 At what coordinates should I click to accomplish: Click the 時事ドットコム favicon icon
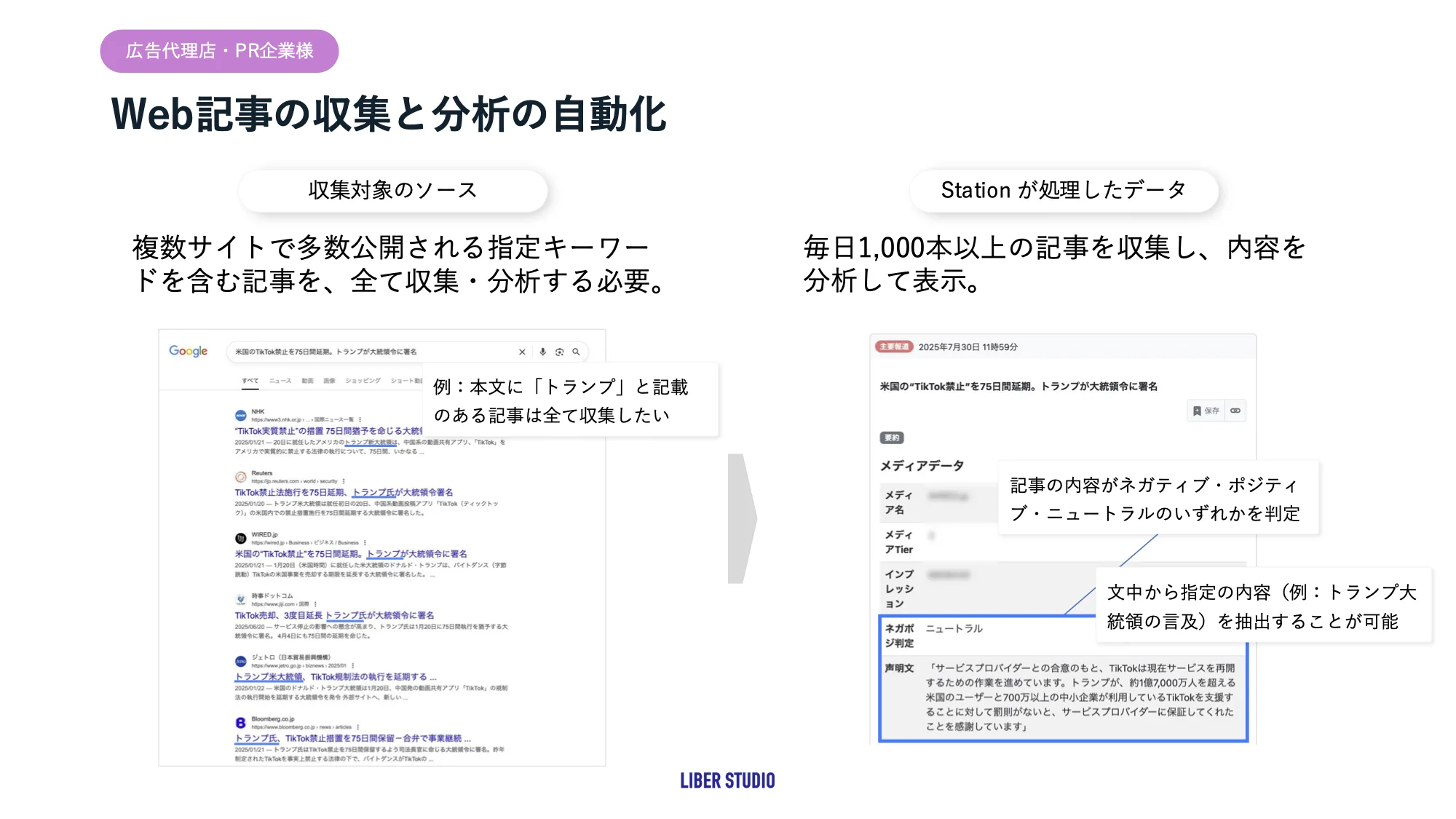pyautogui.click(x=241, y=600)
